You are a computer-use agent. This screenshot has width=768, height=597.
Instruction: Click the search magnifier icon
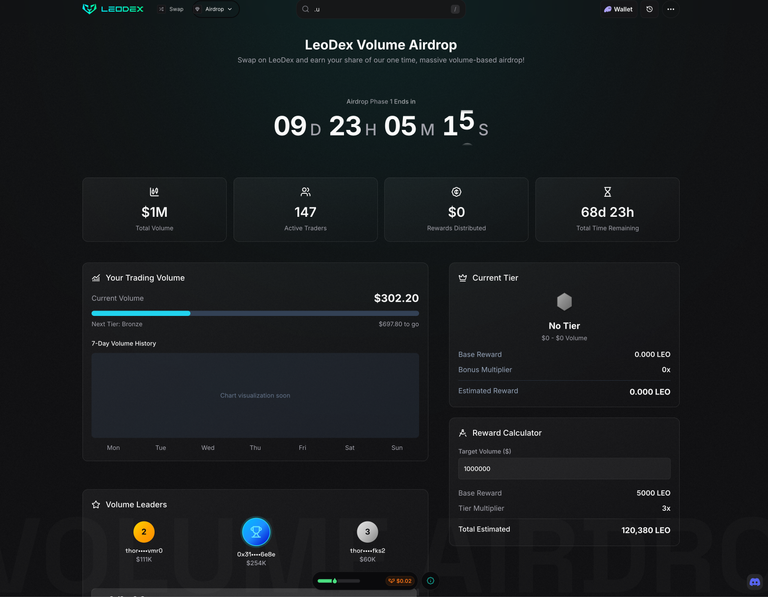(305, 9)
